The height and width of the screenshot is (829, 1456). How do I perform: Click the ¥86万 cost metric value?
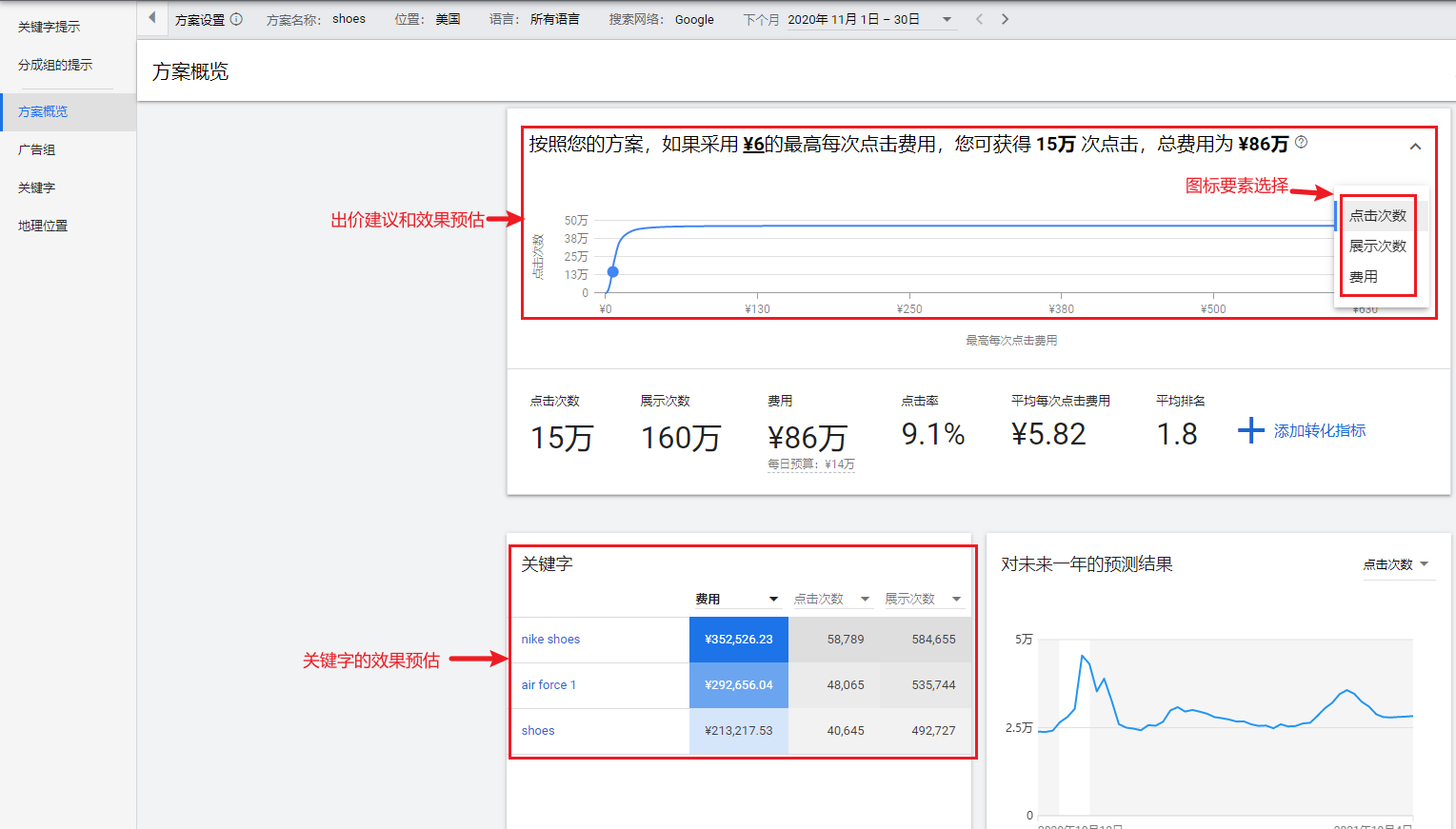pyautogui.click(x=808, y=438)
